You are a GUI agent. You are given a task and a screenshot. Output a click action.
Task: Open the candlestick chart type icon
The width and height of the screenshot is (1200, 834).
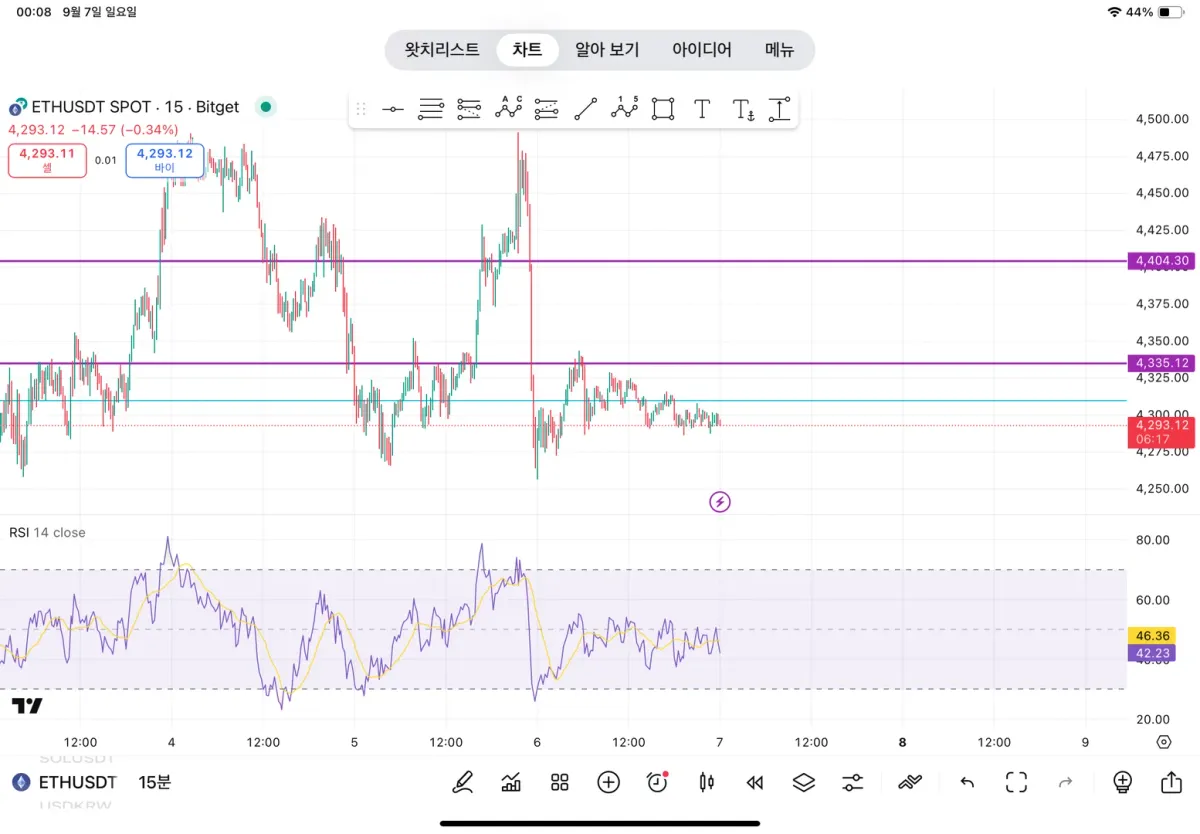707,782
